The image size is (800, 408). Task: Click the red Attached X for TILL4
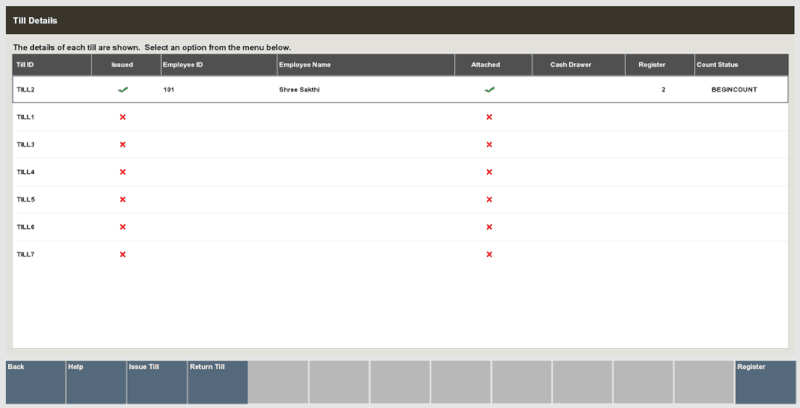point(489,172)
